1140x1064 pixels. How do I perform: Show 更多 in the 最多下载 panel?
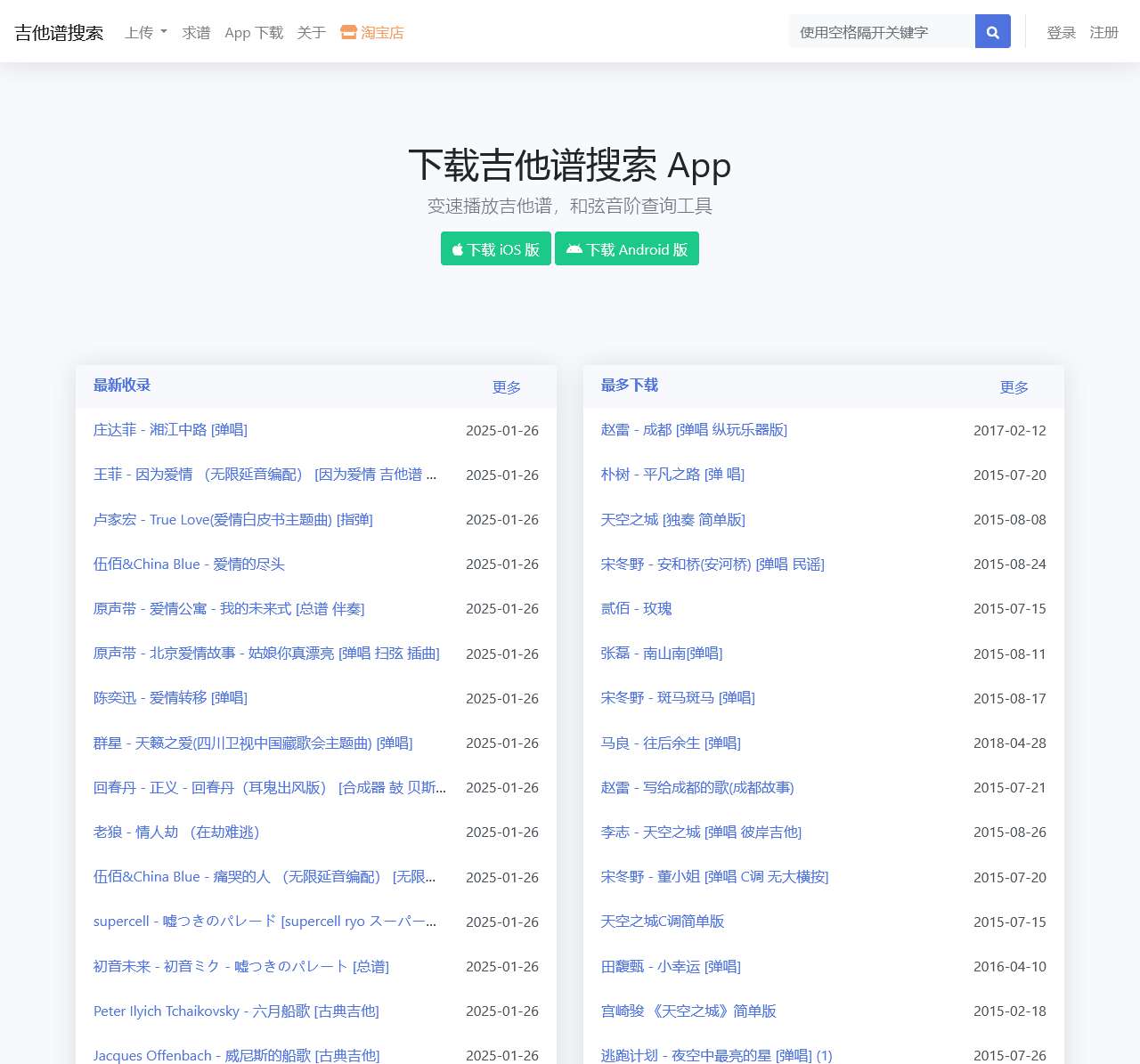1014,387
